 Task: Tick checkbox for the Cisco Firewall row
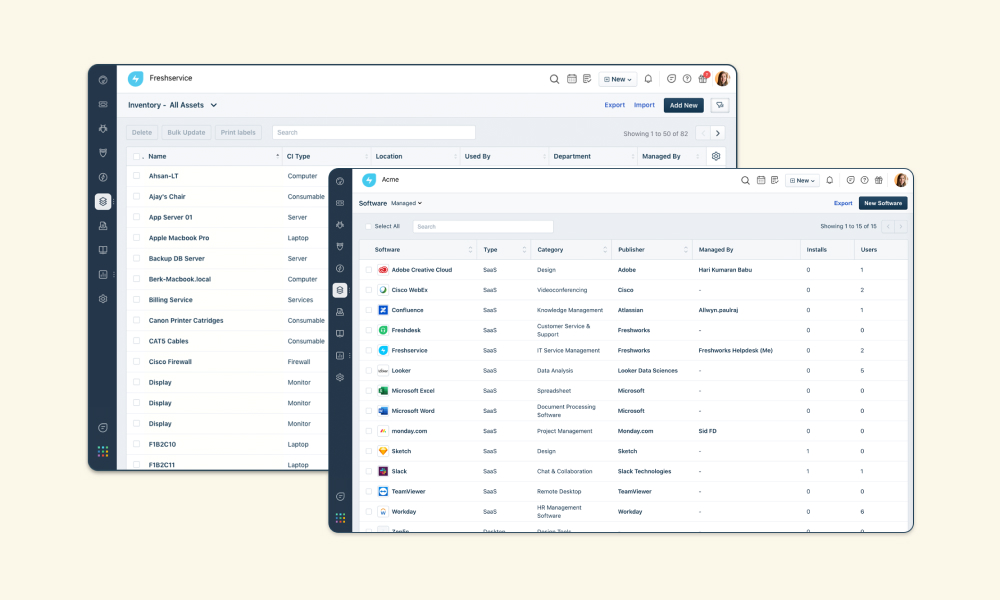[x=136, y=362]
